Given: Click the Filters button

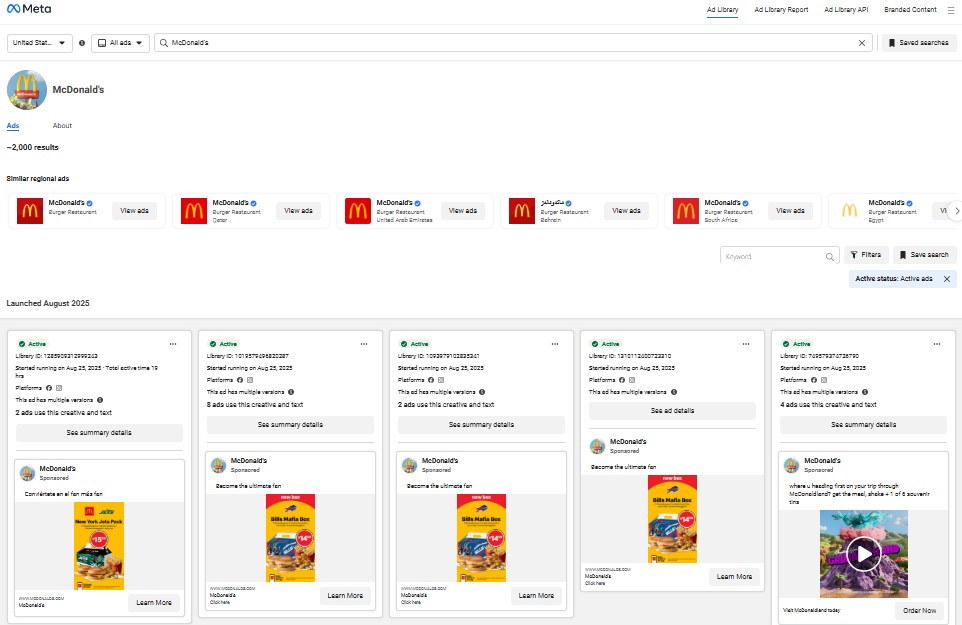Looking at the screenshot, I should point(866,255).
